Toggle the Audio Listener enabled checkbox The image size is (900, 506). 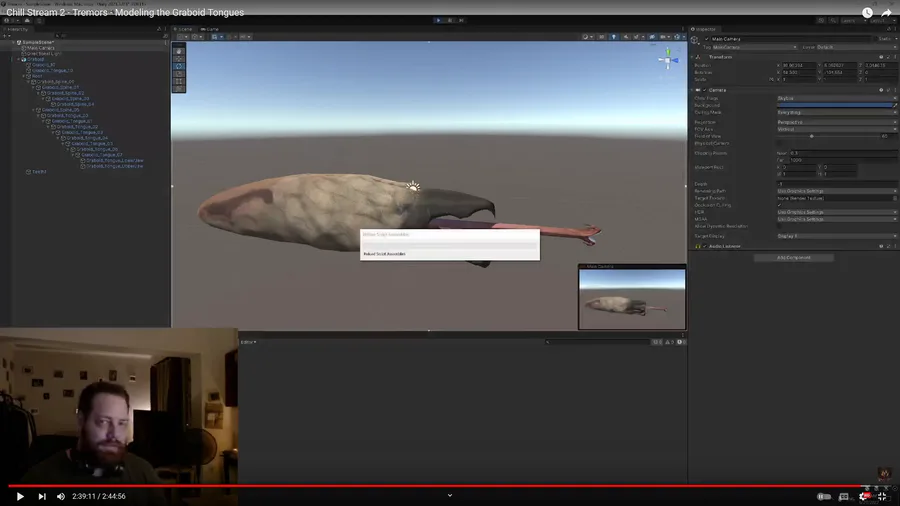coord(705,246)
